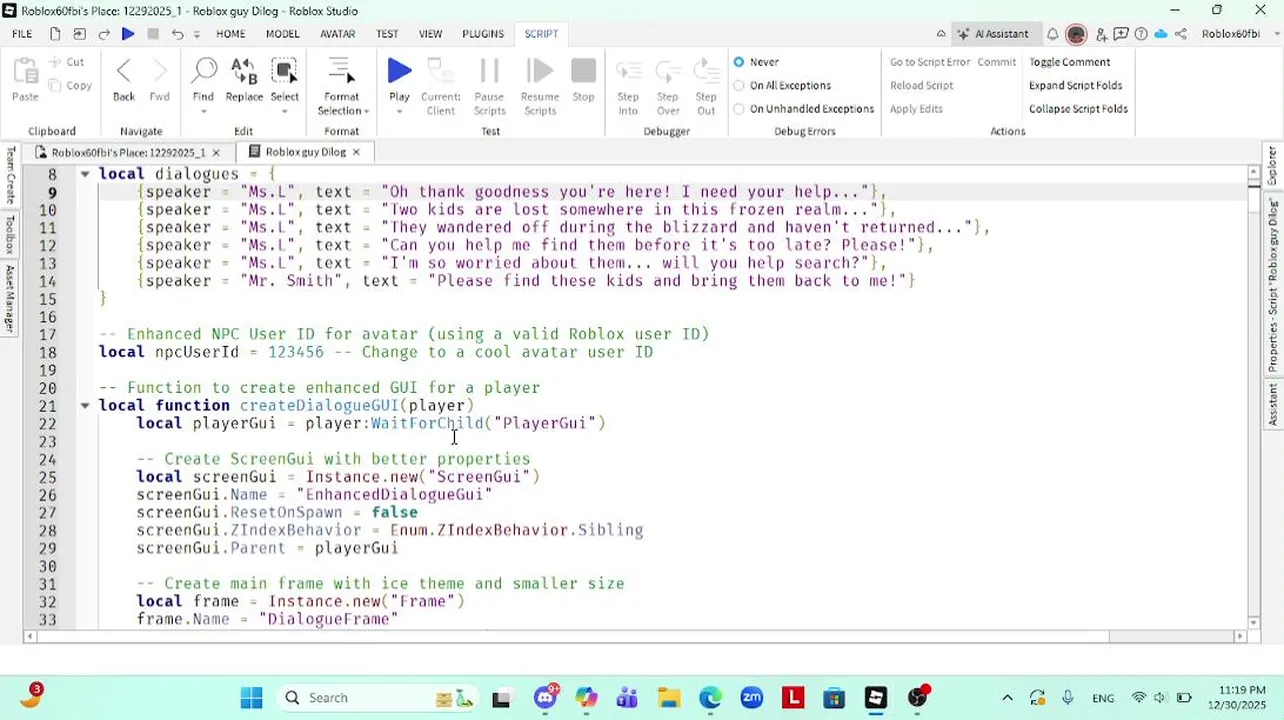Switch to the PLUGINS ribbon tab

(483, 34)
